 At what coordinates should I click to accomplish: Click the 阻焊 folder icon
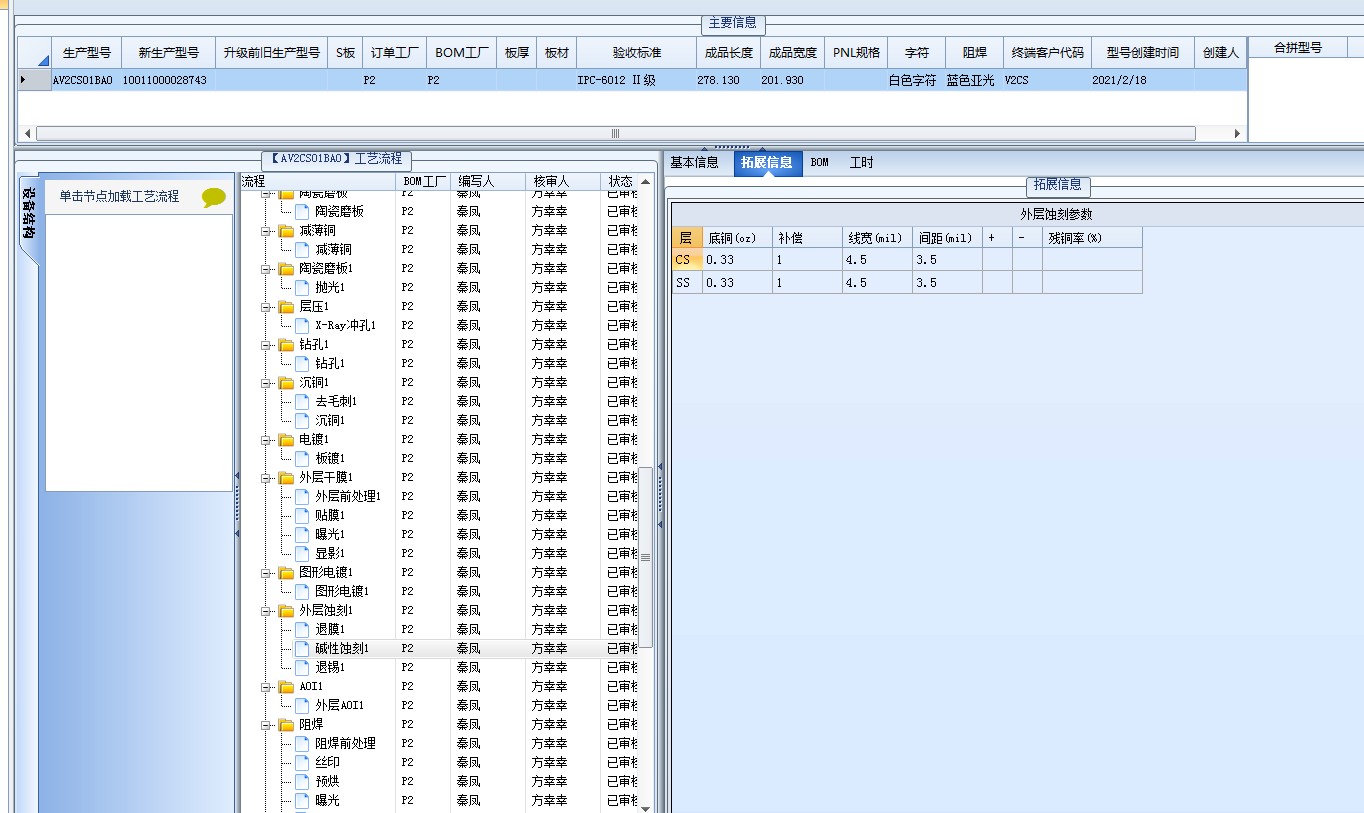pyautogui.click(x=286, y=725)
